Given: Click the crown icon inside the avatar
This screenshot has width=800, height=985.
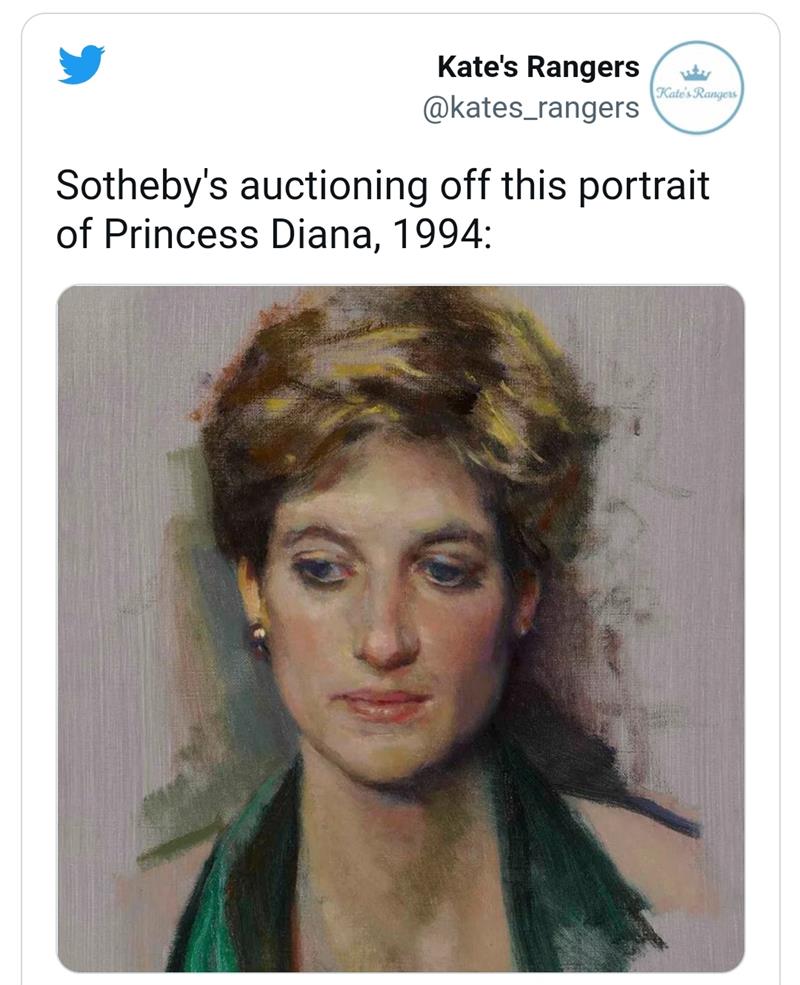Looking at the screenshot, I should [x=696, y=73].
